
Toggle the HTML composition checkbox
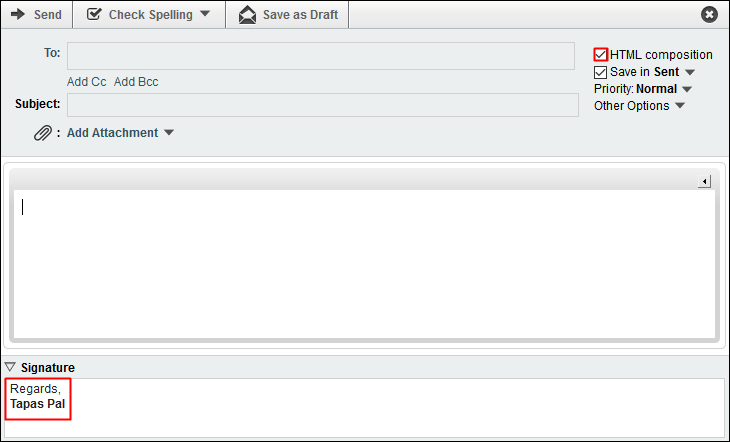(x=600, y=55)
